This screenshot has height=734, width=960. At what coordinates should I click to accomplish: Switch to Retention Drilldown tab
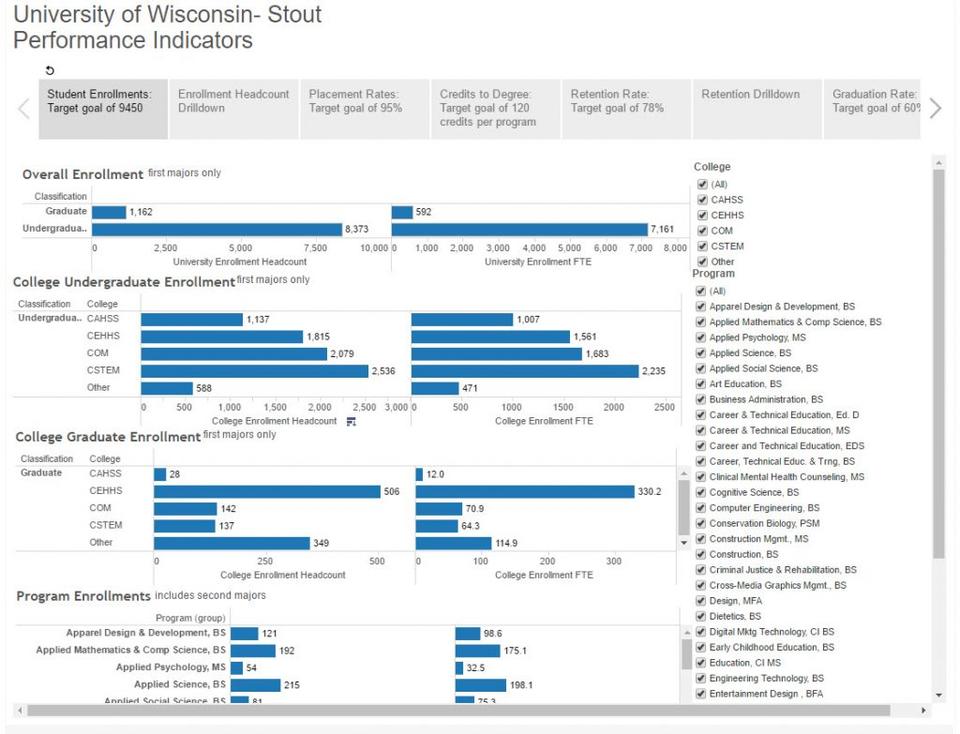point(757,109)
